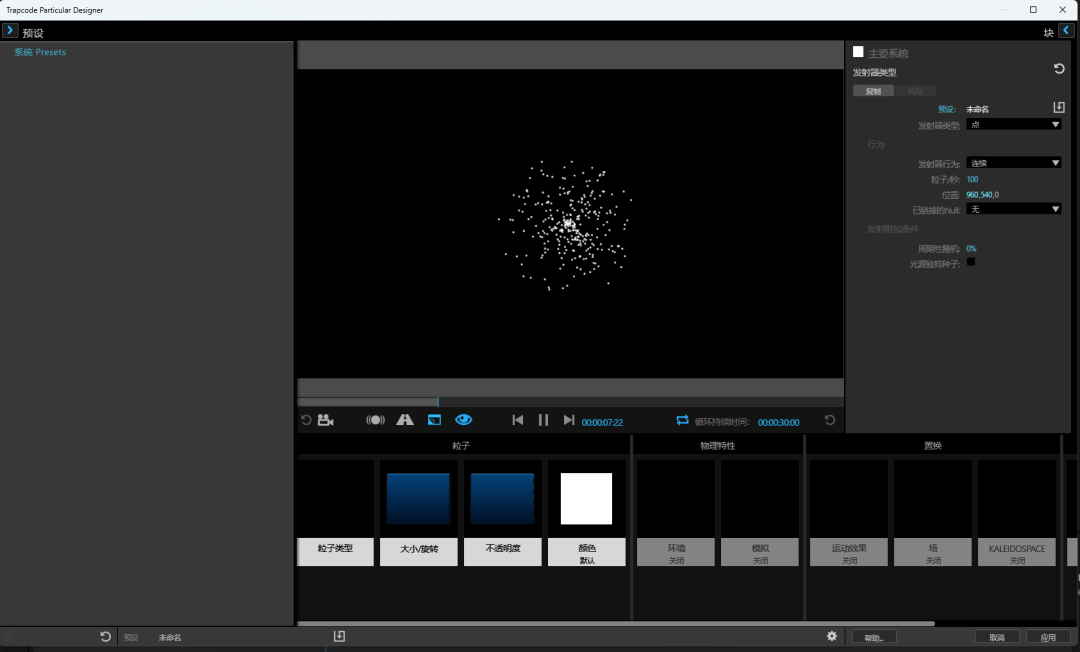Toggle the loop playback icon
Image resolution: width=1080 pixels, height=652 pixels.
(x=683, y=421)
